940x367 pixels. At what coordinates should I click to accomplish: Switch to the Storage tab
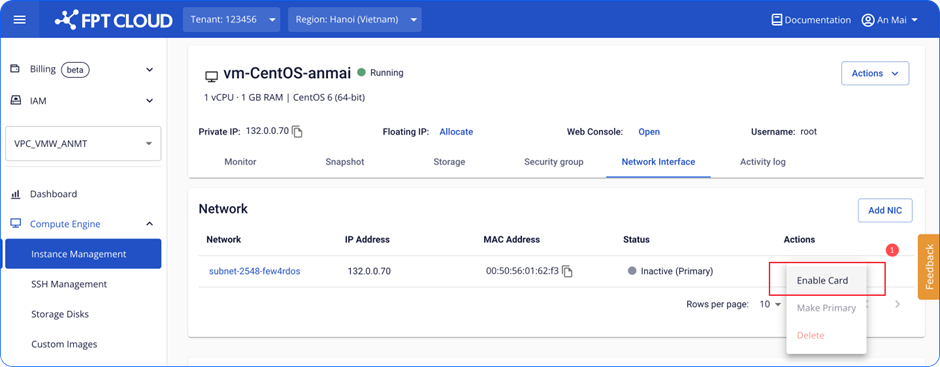coord(449,162)
